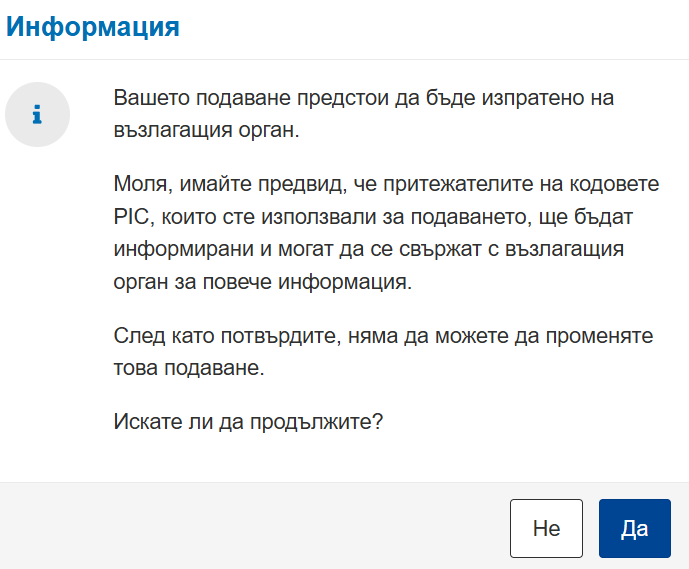
Task: Click the line beginning Моля, имайте предвид
Action: [x=386, y=184]
